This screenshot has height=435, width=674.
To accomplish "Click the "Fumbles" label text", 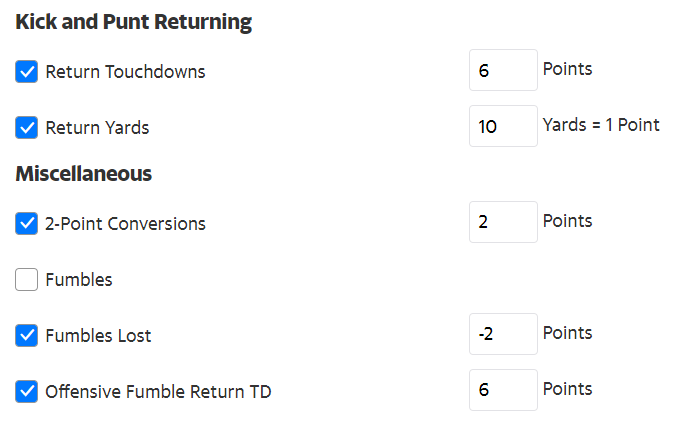I will point(79,280).
